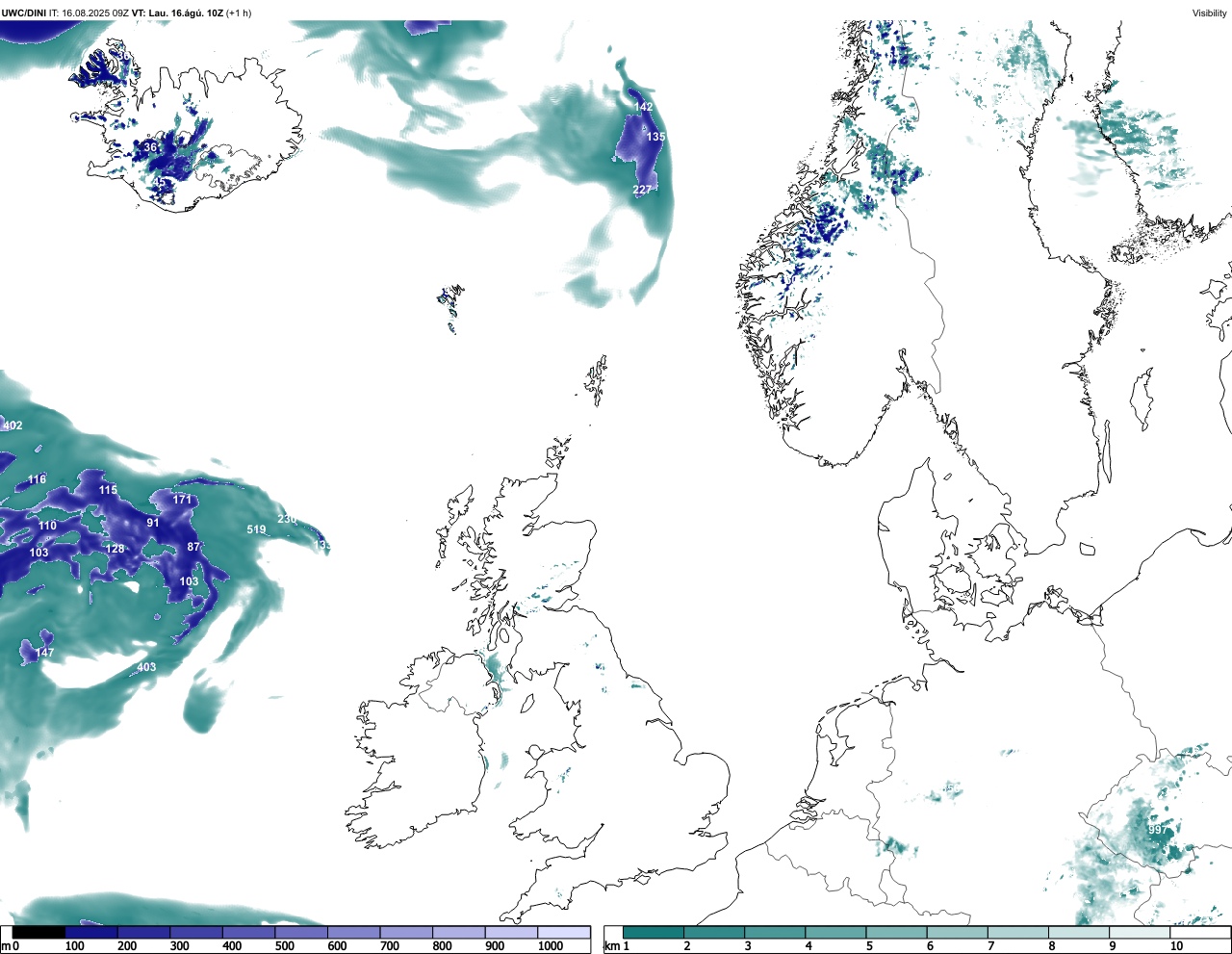Click the '110' visibility value label

click(47, 526)
